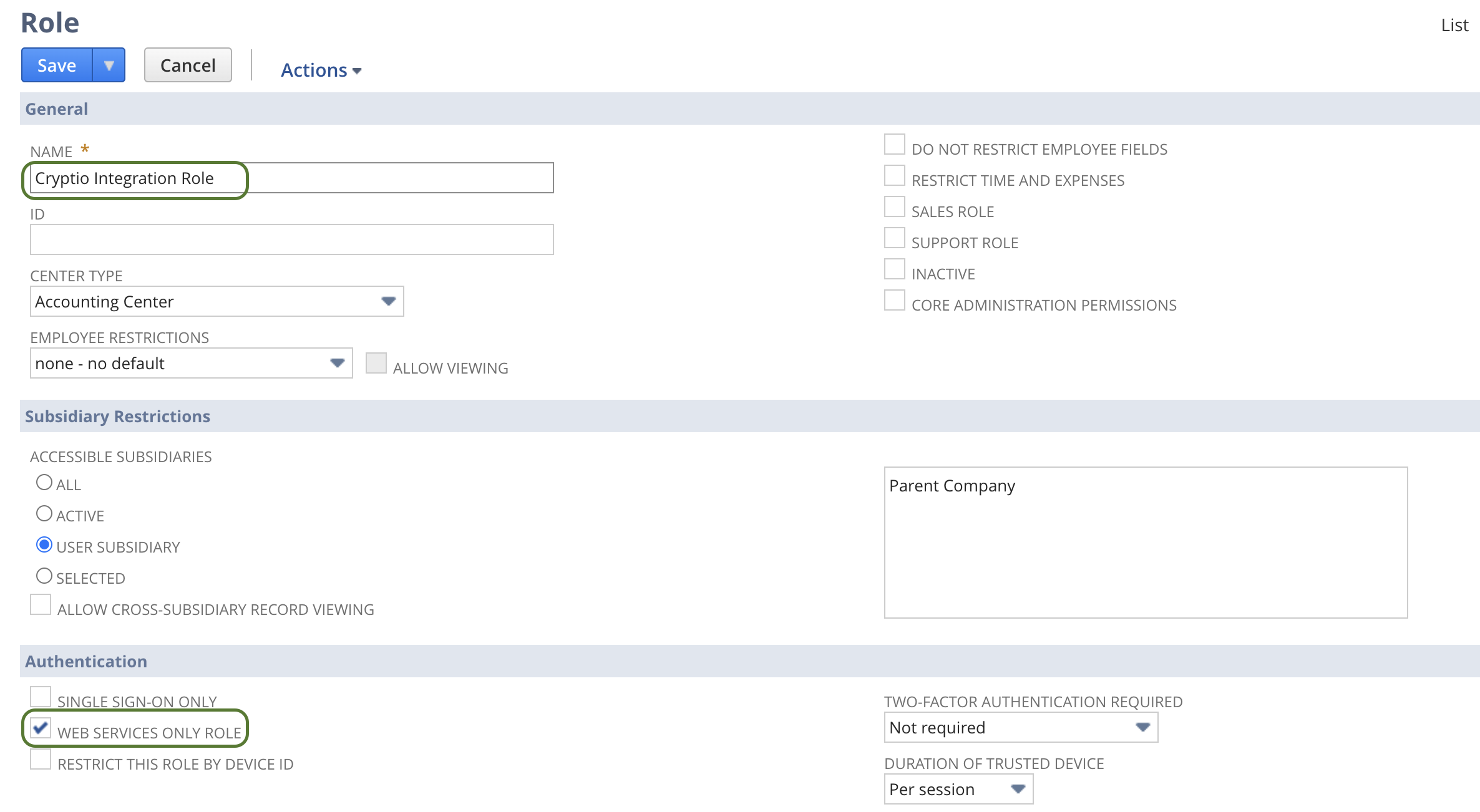Viewport: 1480px width, 812px height.
Task: Select Parent Company in the subsidiaries list
Action: click(952, 486)
